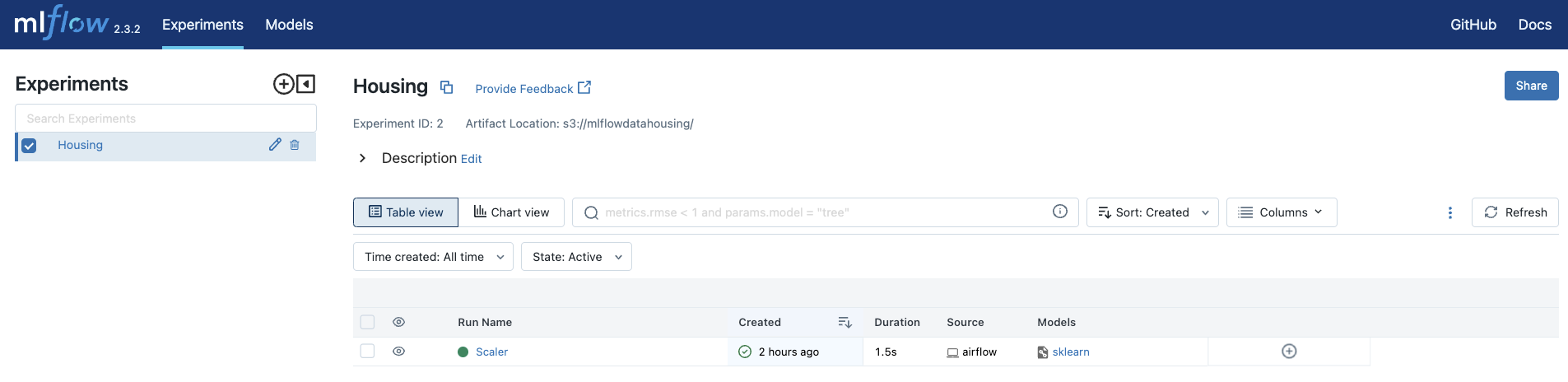Open the Sort: Created dropdown

(x=1152, y=212)
